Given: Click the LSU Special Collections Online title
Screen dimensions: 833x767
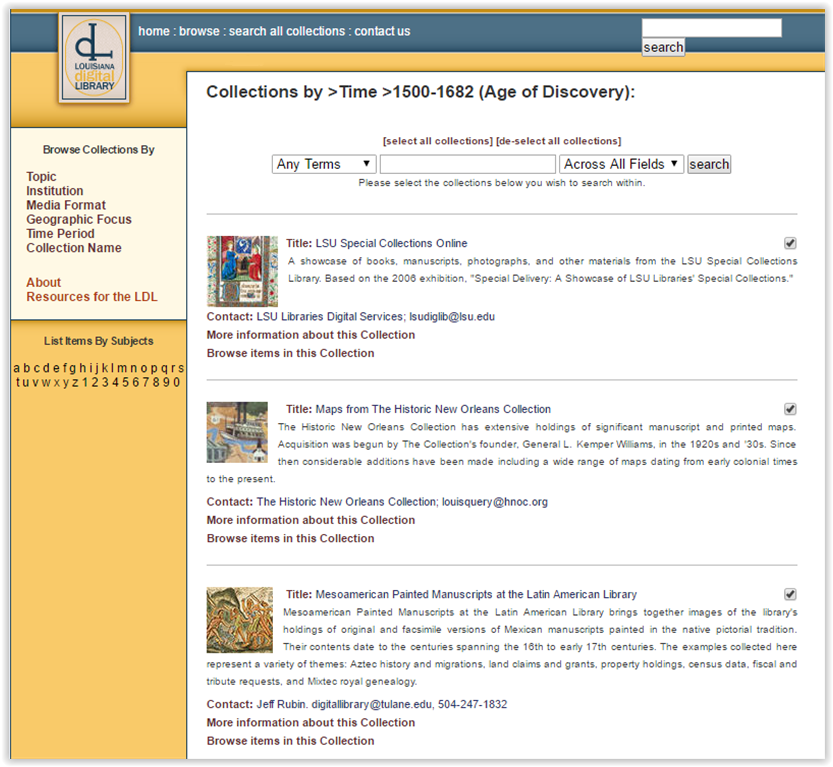Looking at the screenshot, I should point(392,243).
